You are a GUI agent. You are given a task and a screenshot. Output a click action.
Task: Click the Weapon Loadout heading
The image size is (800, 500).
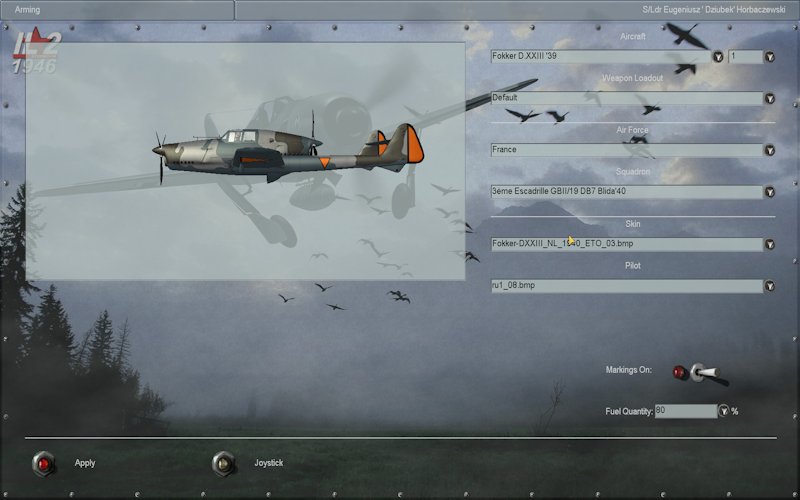click(x=633, y=78)
